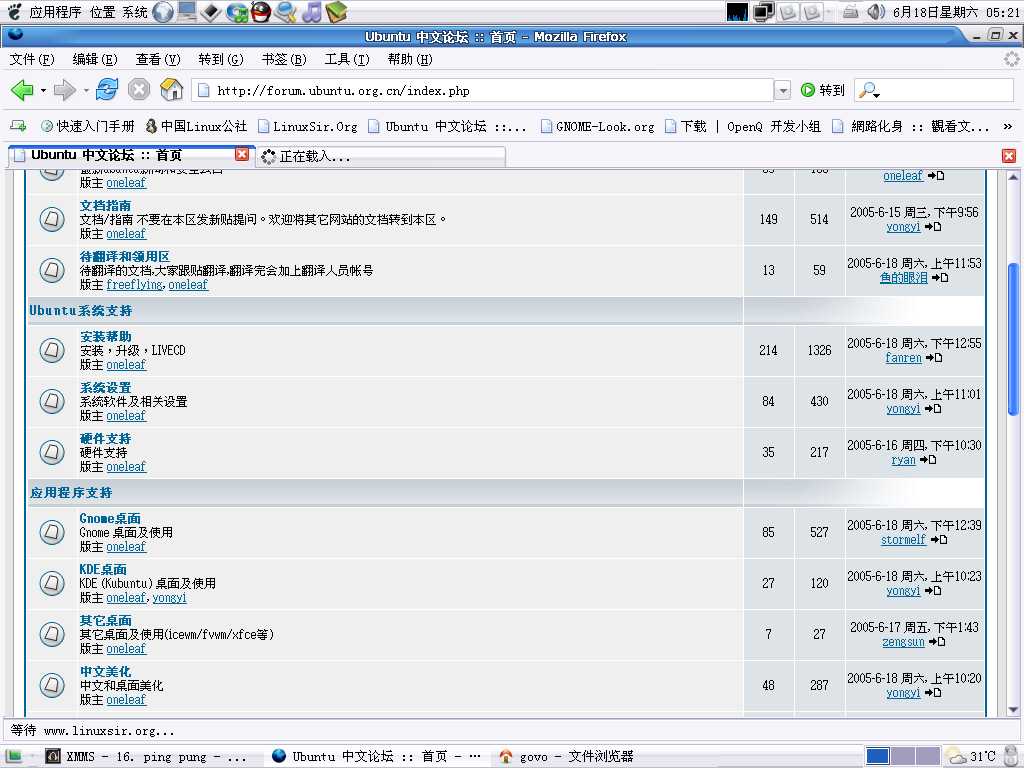Open the 中文美化 forum
The width and height of the screenshot is (1024, 768).
(105, 671)
